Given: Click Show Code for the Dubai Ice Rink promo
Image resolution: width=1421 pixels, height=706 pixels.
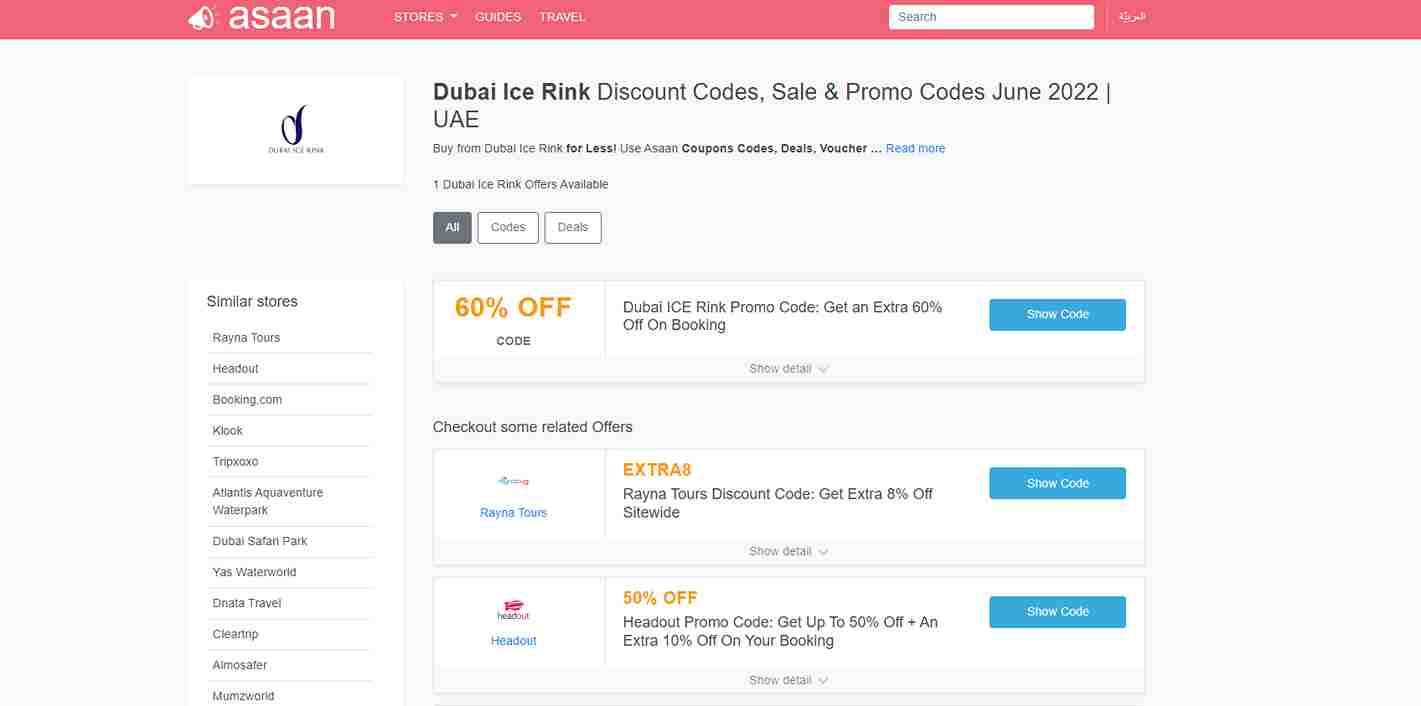Looking at the screenshot, I should pos(1057,314).
